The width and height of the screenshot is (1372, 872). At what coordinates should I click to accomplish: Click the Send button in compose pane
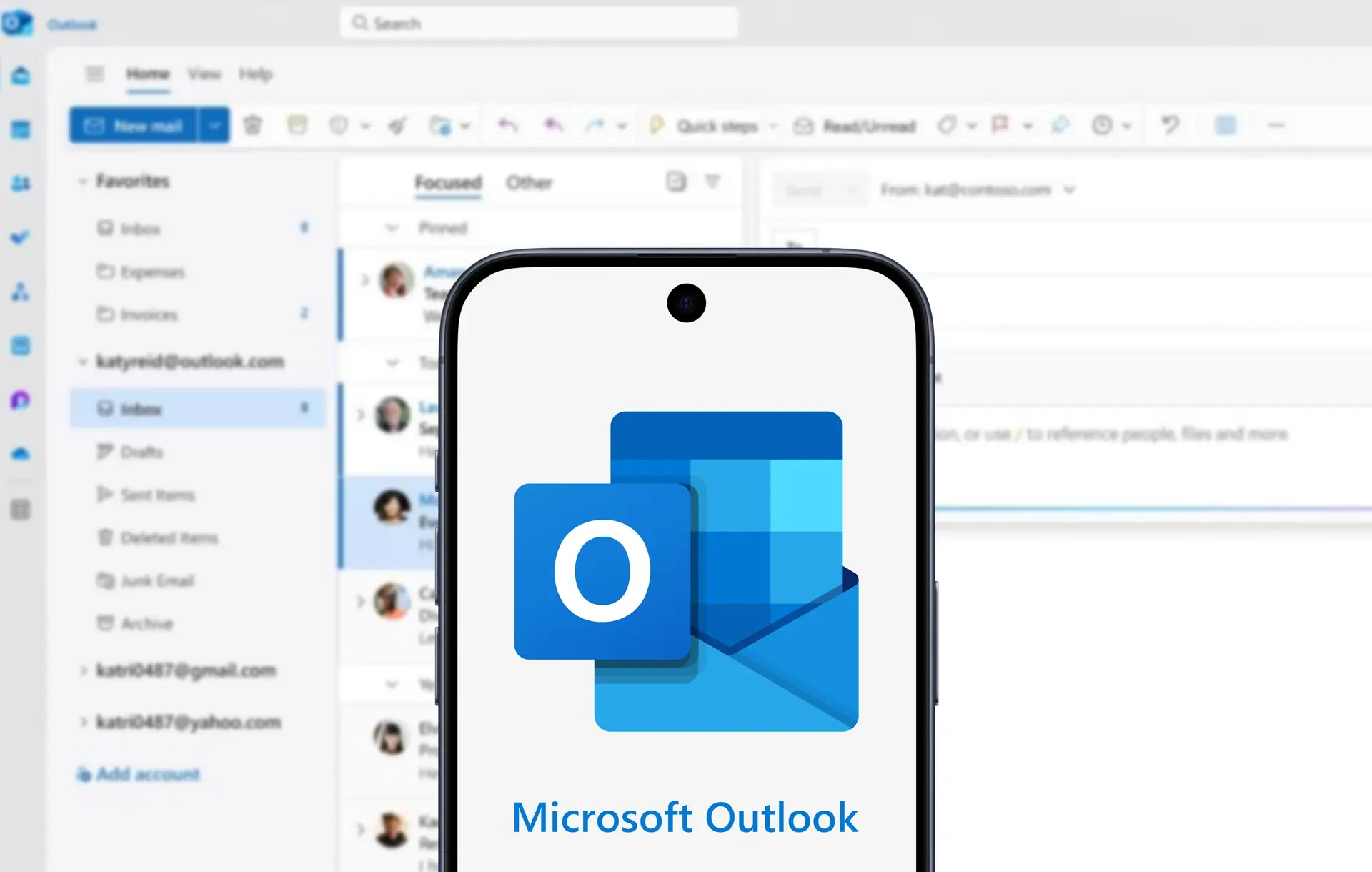click(804, 190)
